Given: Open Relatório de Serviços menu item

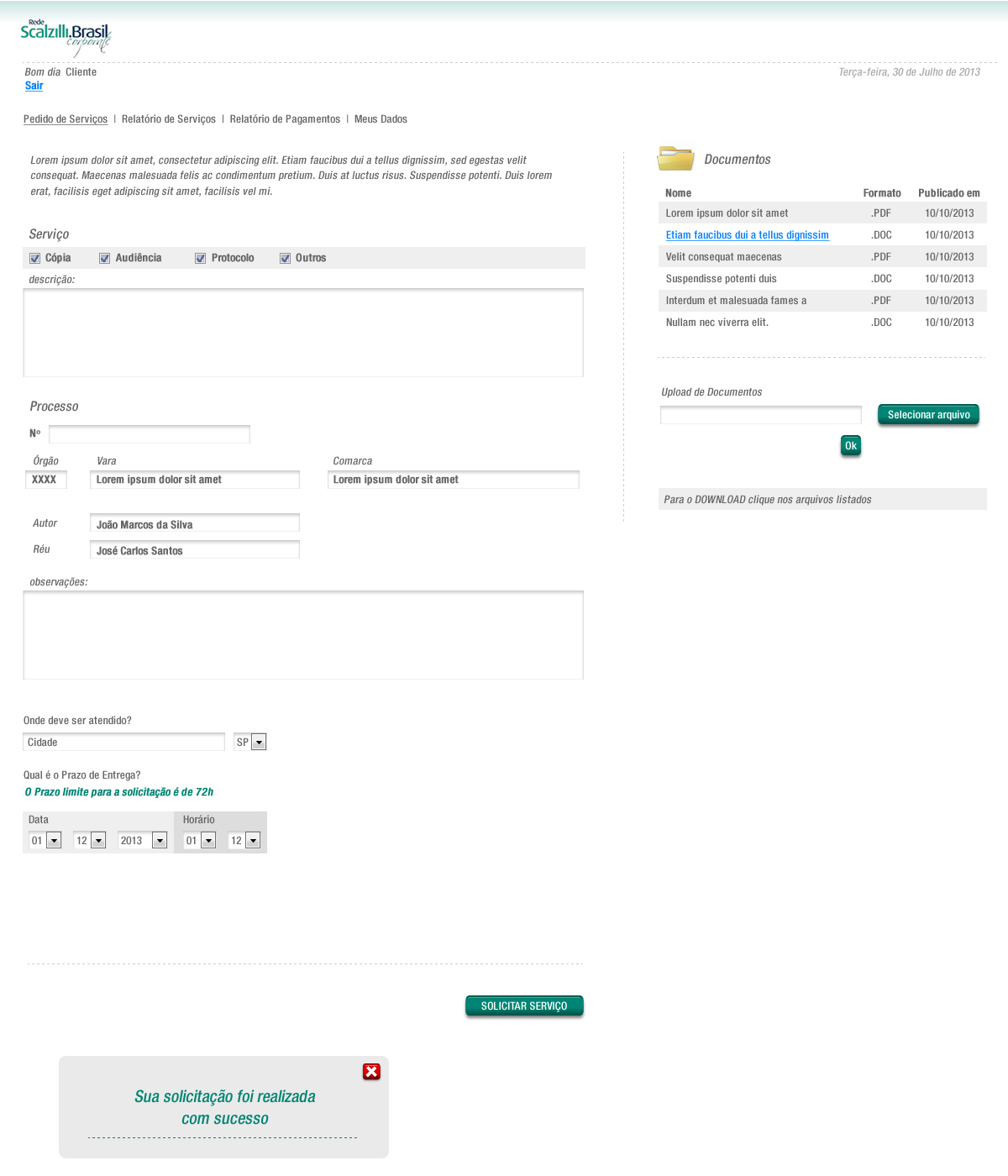Looking at the screenshot, I should 168,119.
